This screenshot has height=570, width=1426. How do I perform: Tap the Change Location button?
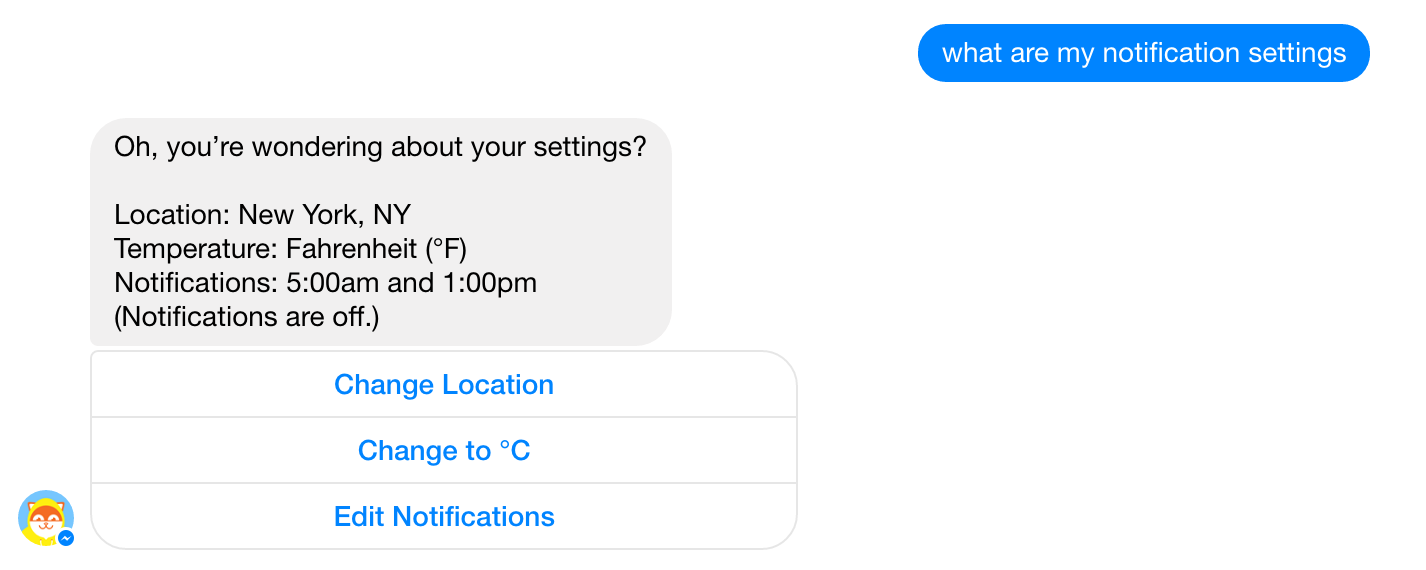(x=444, y=384)
